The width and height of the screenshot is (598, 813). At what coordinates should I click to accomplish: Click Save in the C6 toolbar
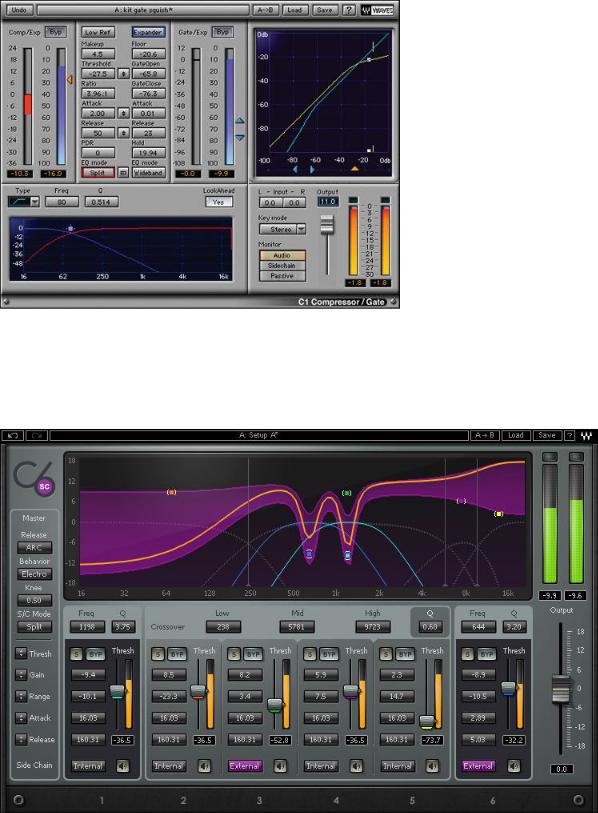(x=547, y=436)
